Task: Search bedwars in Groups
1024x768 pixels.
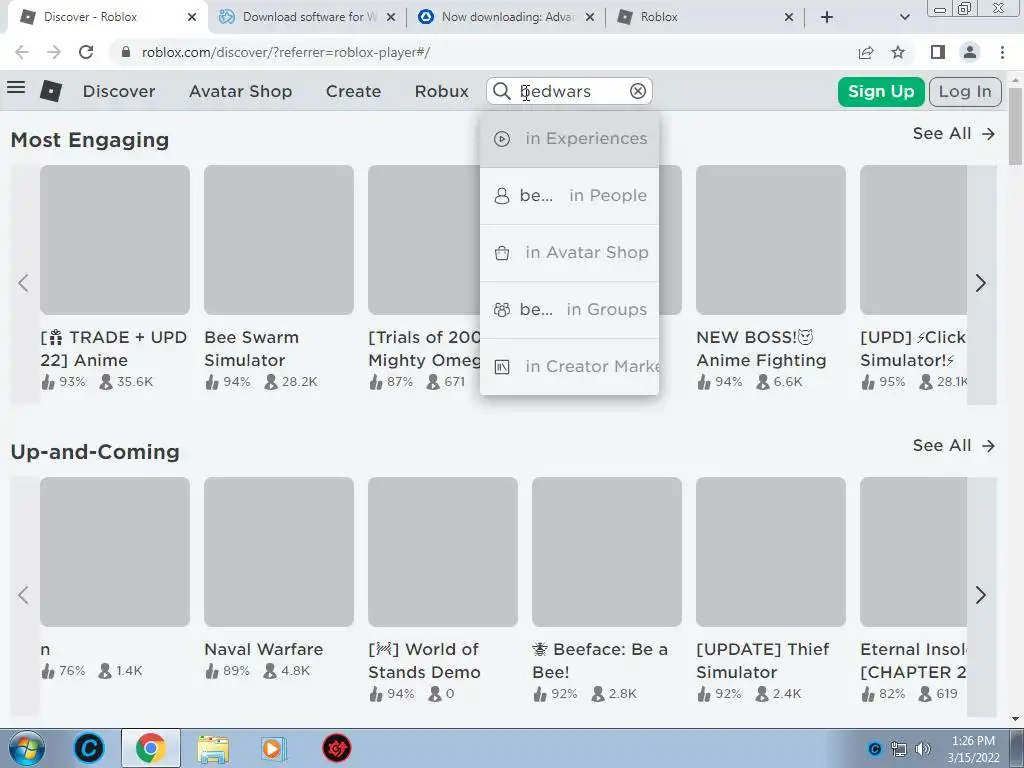Action: (x=569, y=310)
